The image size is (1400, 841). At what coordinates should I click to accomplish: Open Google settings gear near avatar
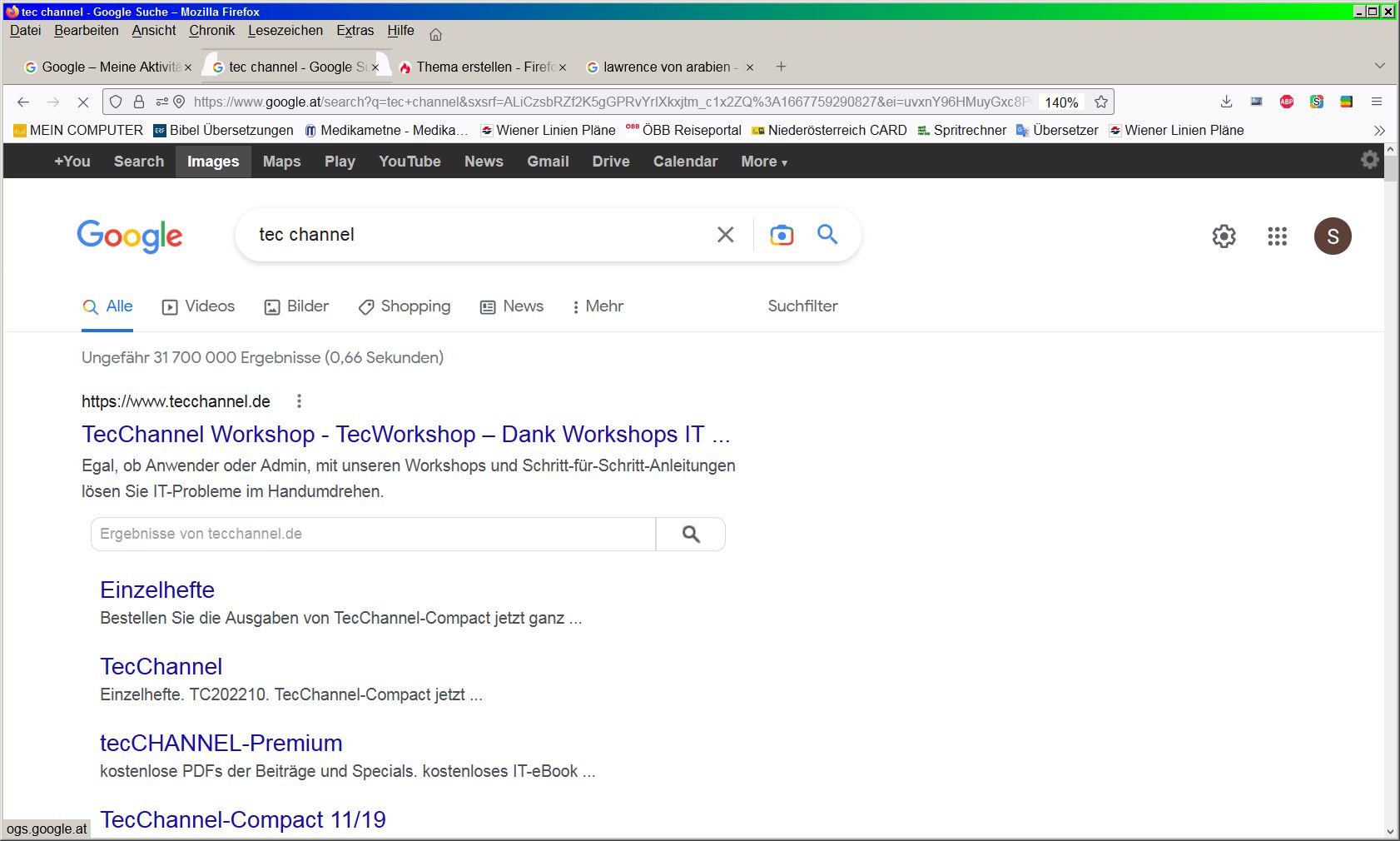[1224, 236]
